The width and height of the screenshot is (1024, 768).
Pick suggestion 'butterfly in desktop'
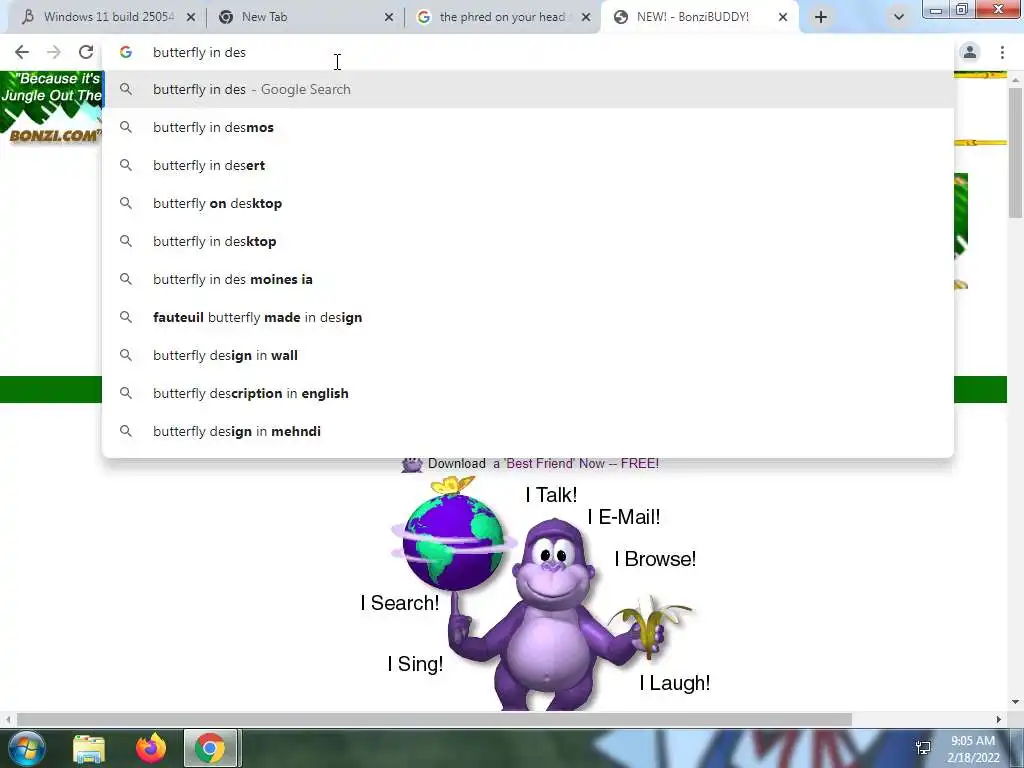(528, 241)
